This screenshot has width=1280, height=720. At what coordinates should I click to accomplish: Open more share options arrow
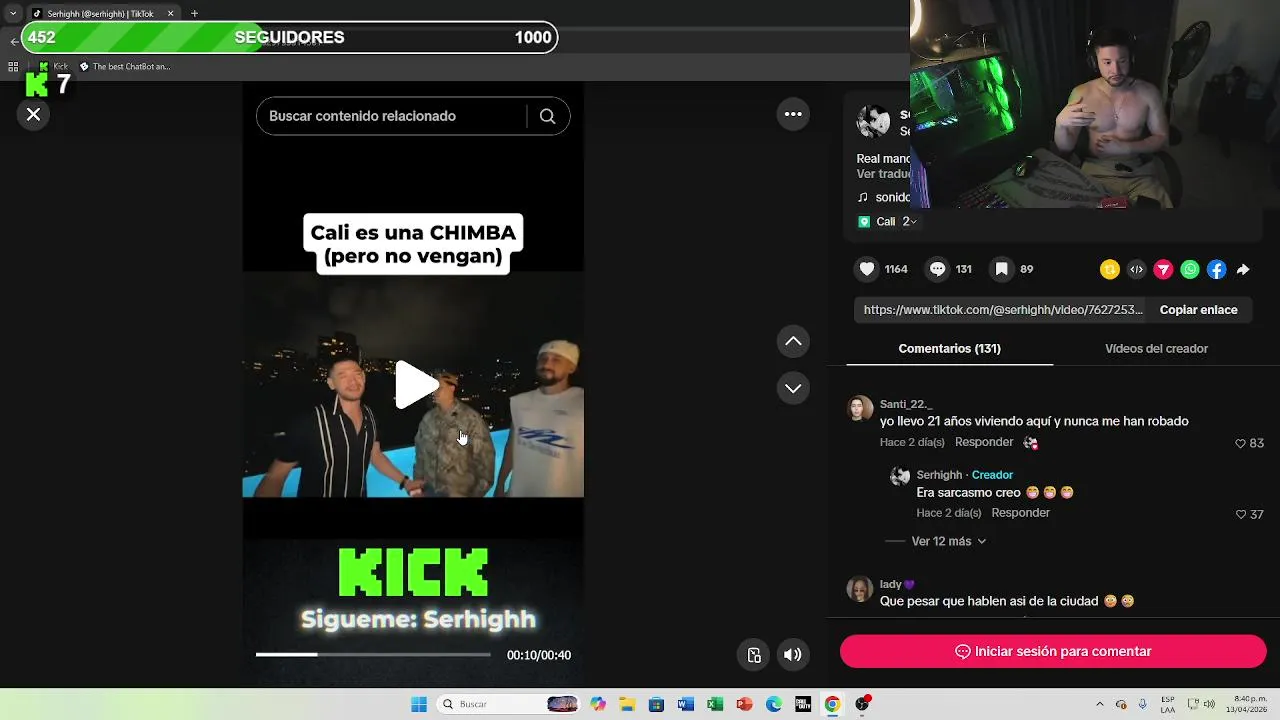[1243, 269]
